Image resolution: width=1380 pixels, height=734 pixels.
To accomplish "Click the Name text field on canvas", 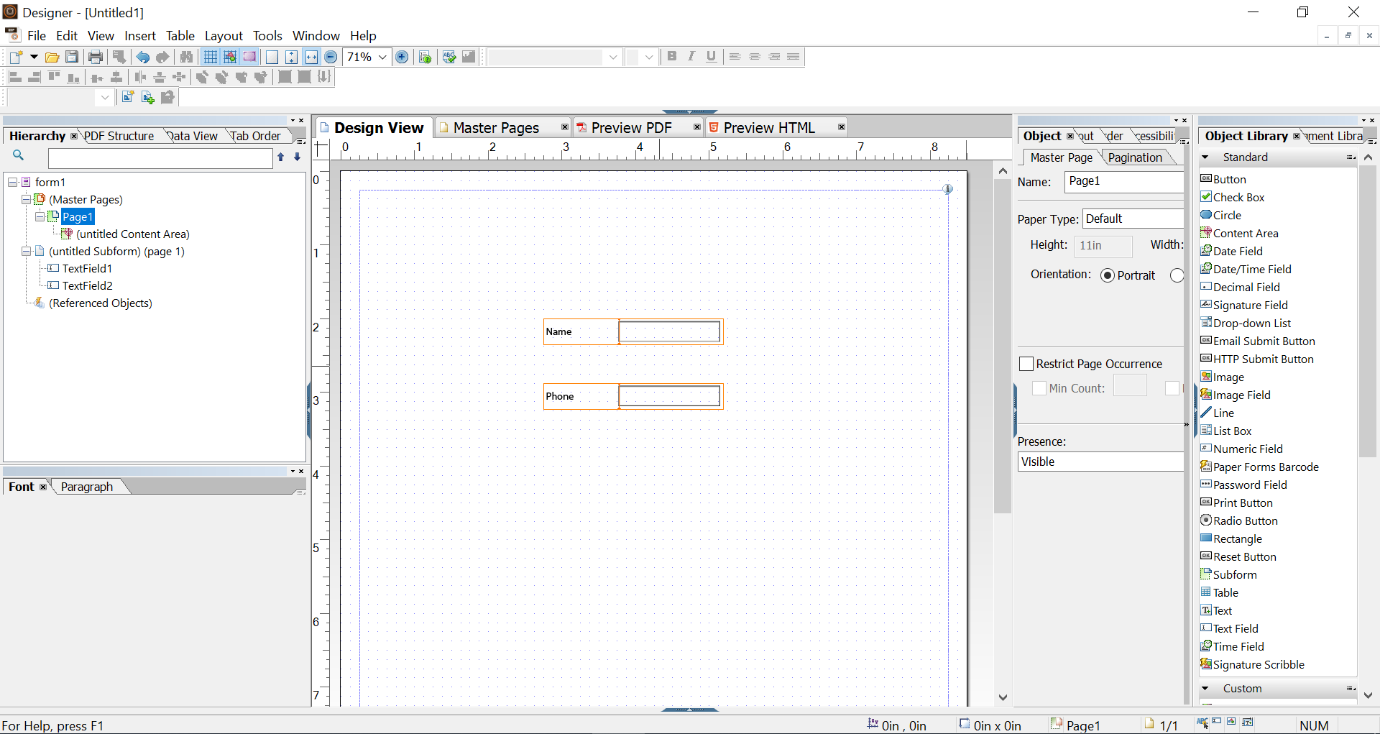I will click(x=633, y=332).
